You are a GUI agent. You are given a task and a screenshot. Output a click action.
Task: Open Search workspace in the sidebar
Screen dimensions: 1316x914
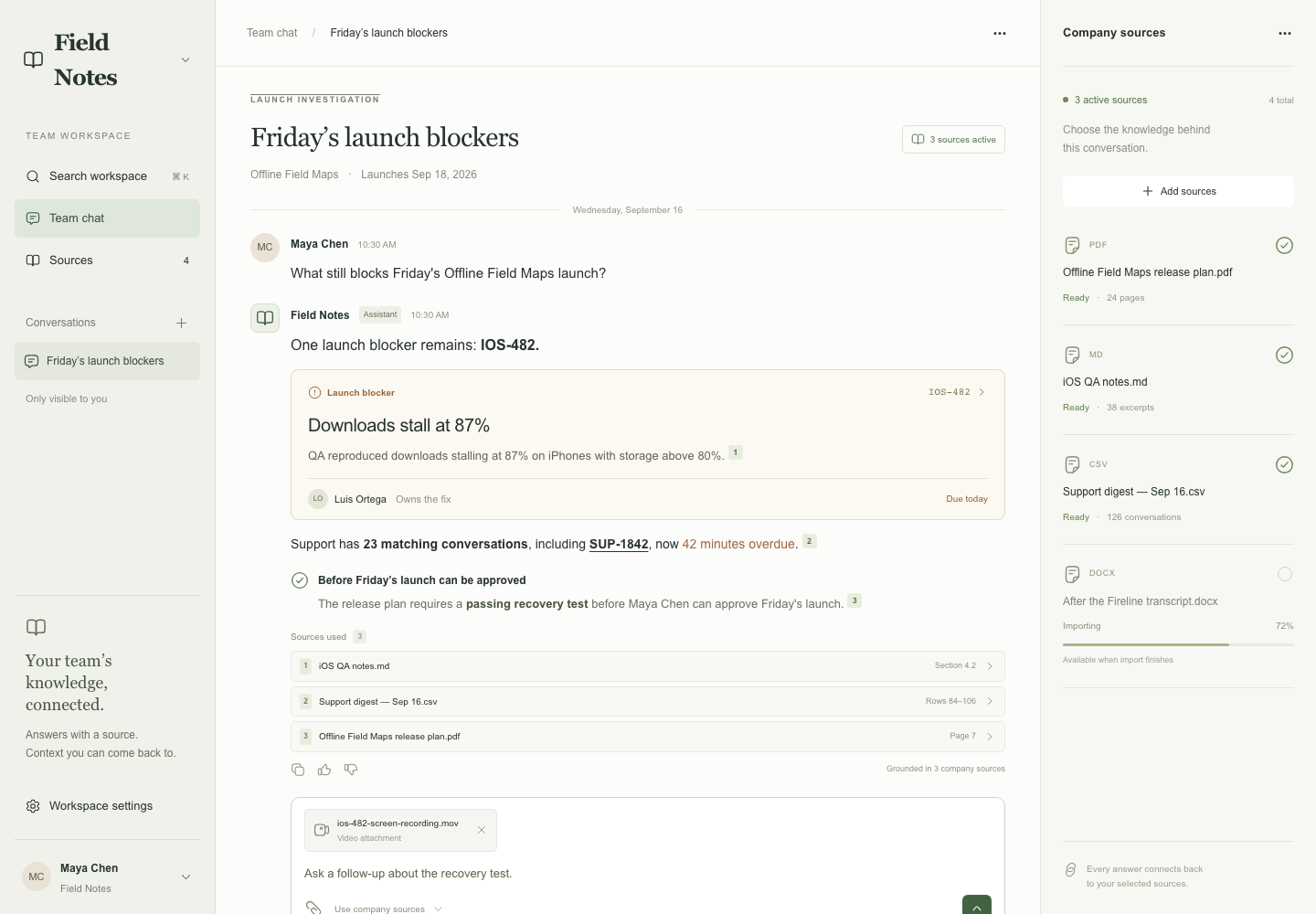point(107,176)
